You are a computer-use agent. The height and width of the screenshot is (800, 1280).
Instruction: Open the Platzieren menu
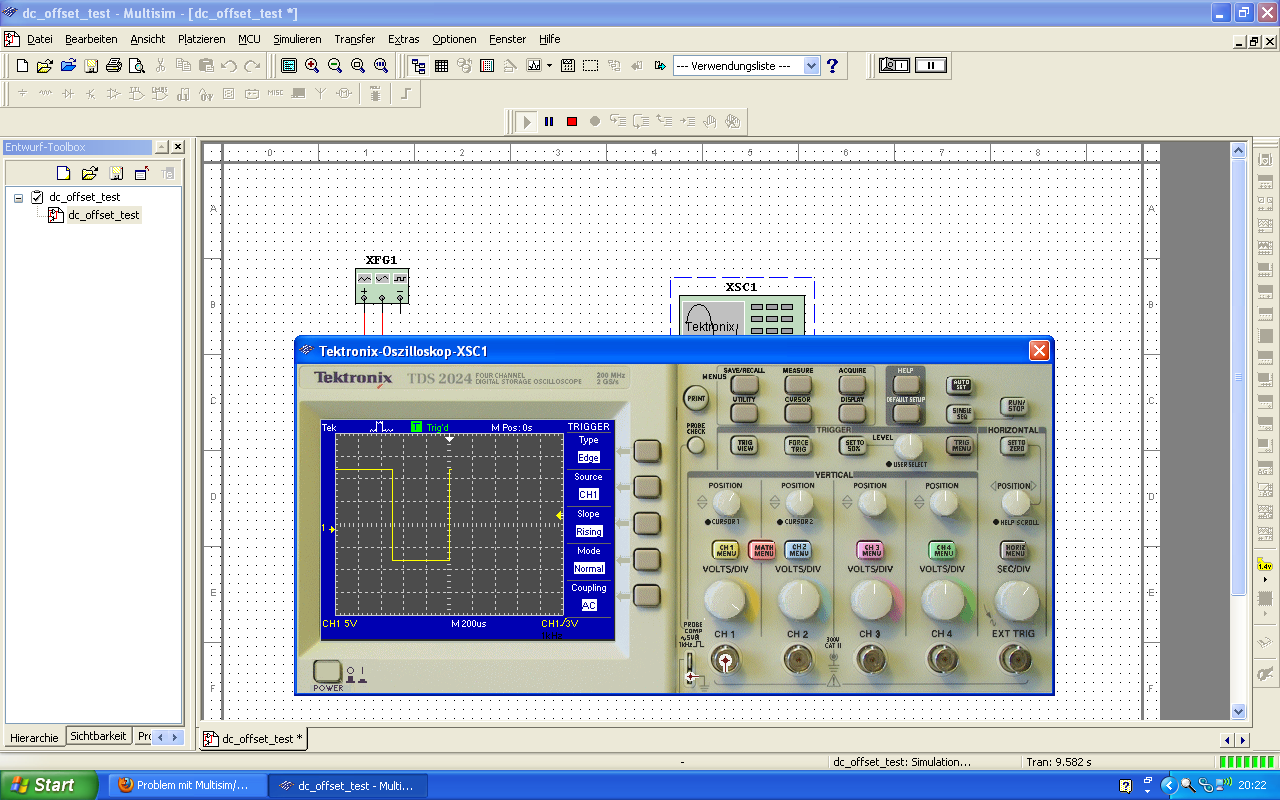tap(201, 39)
